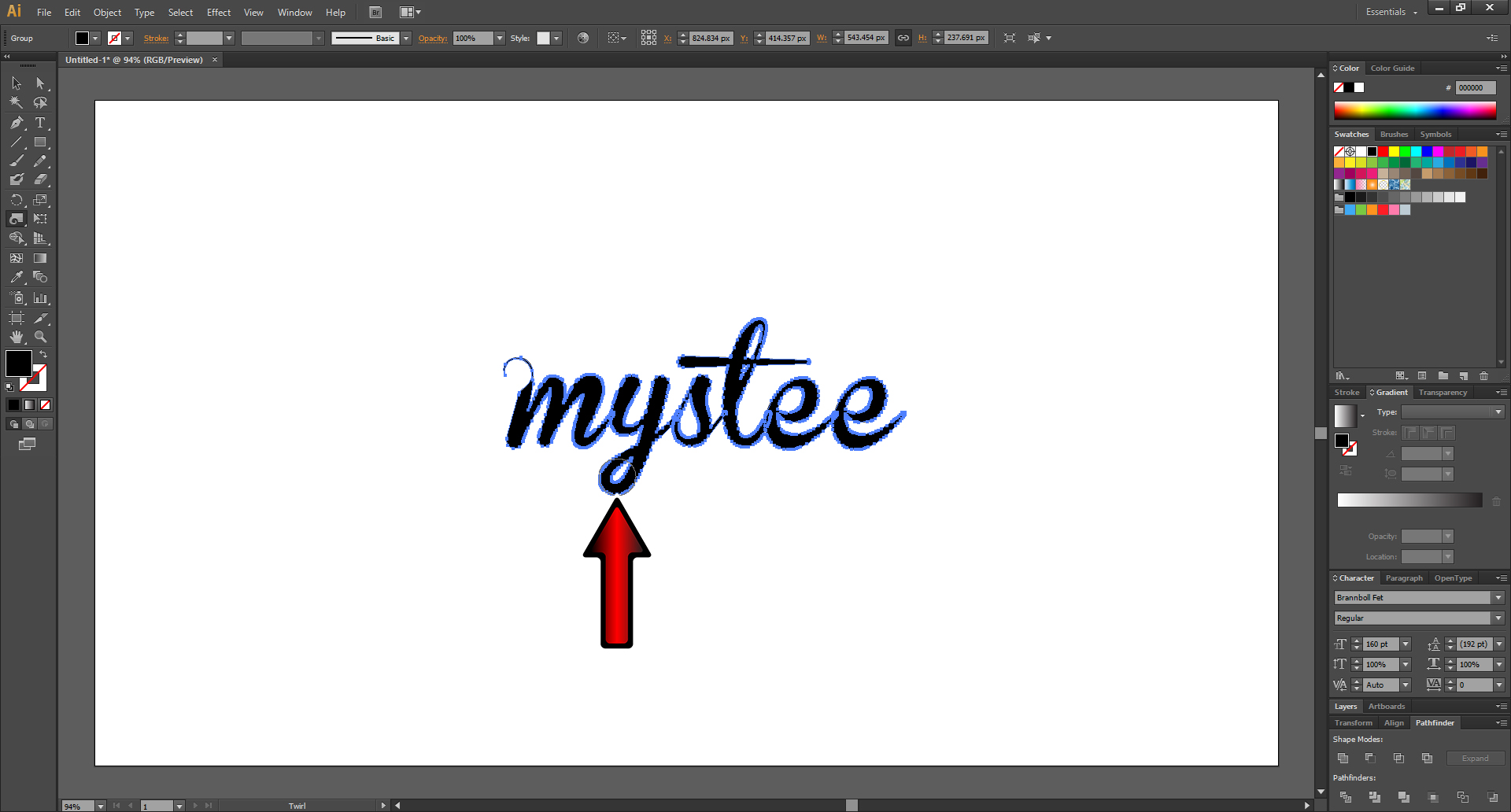Select the Blob Brush tool
This screenshot has height=812, width=1511.
(17, 179)
